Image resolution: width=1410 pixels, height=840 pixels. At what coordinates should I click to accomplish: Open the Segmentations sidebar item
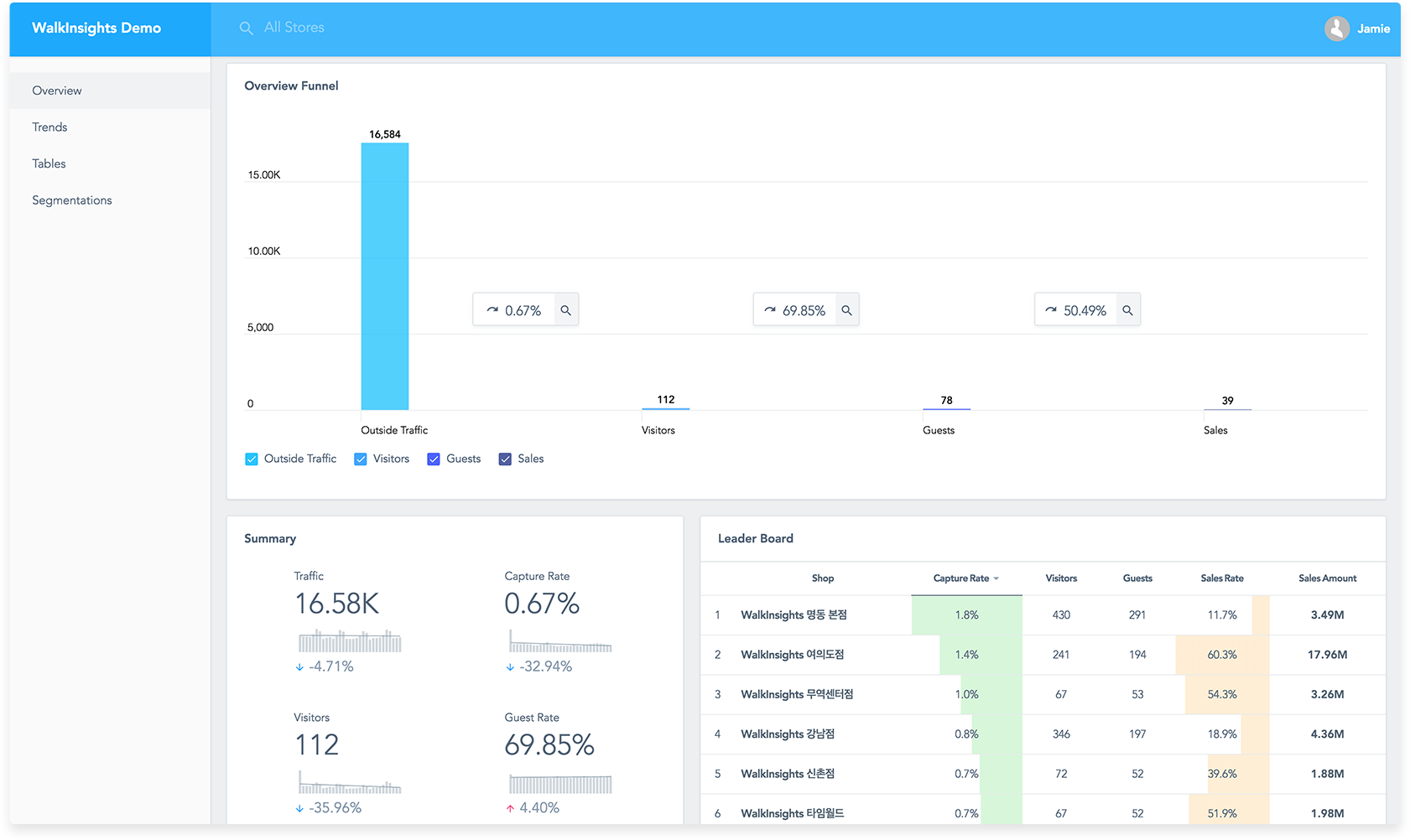click(72, 200)
